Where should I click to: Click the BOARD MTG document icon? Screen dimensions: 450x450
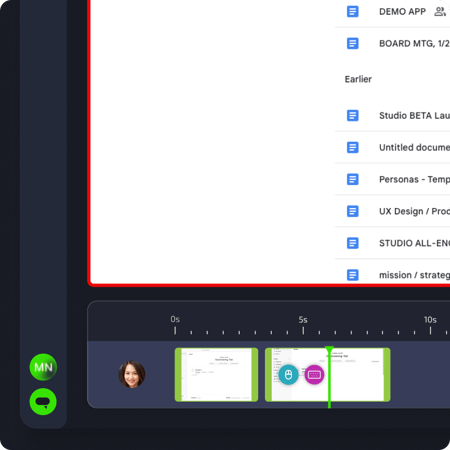tap(353, 43)
